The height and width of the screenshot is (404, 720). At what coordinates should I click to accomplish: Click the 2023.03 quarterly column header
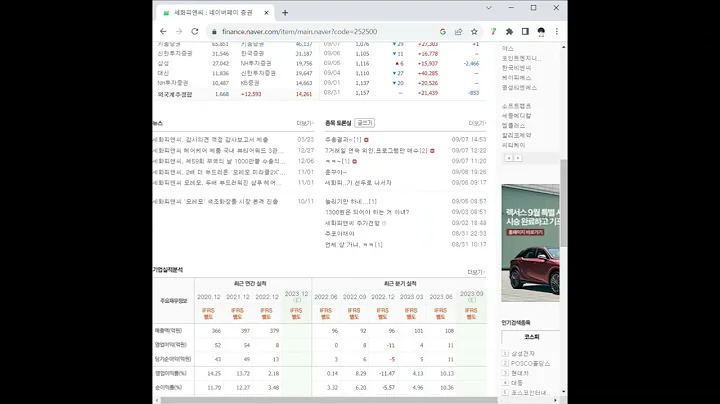(411, 297)
